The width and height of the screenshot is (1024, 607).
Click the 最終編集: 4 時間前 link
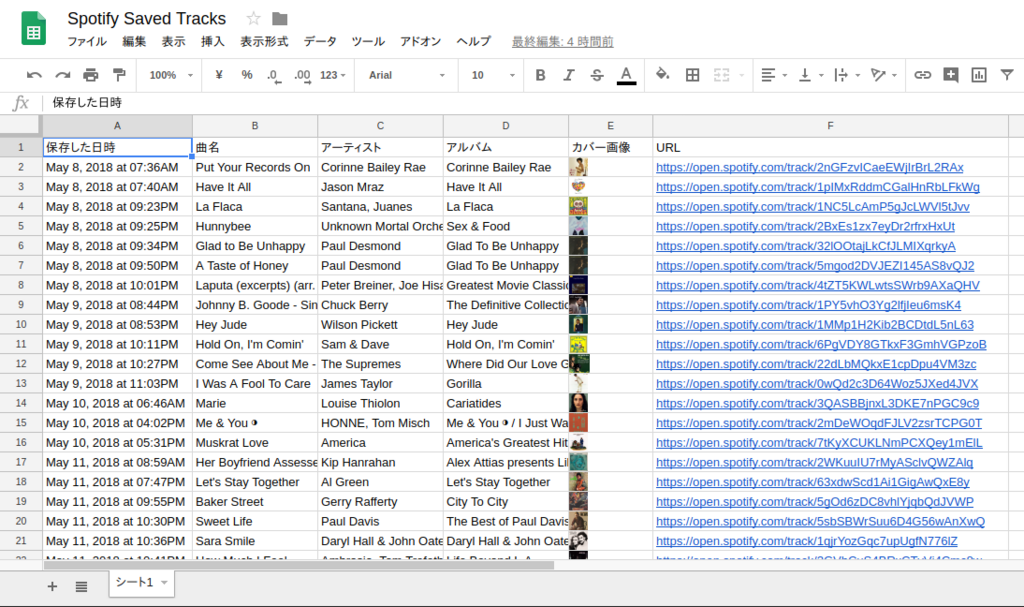click(562, 42)
